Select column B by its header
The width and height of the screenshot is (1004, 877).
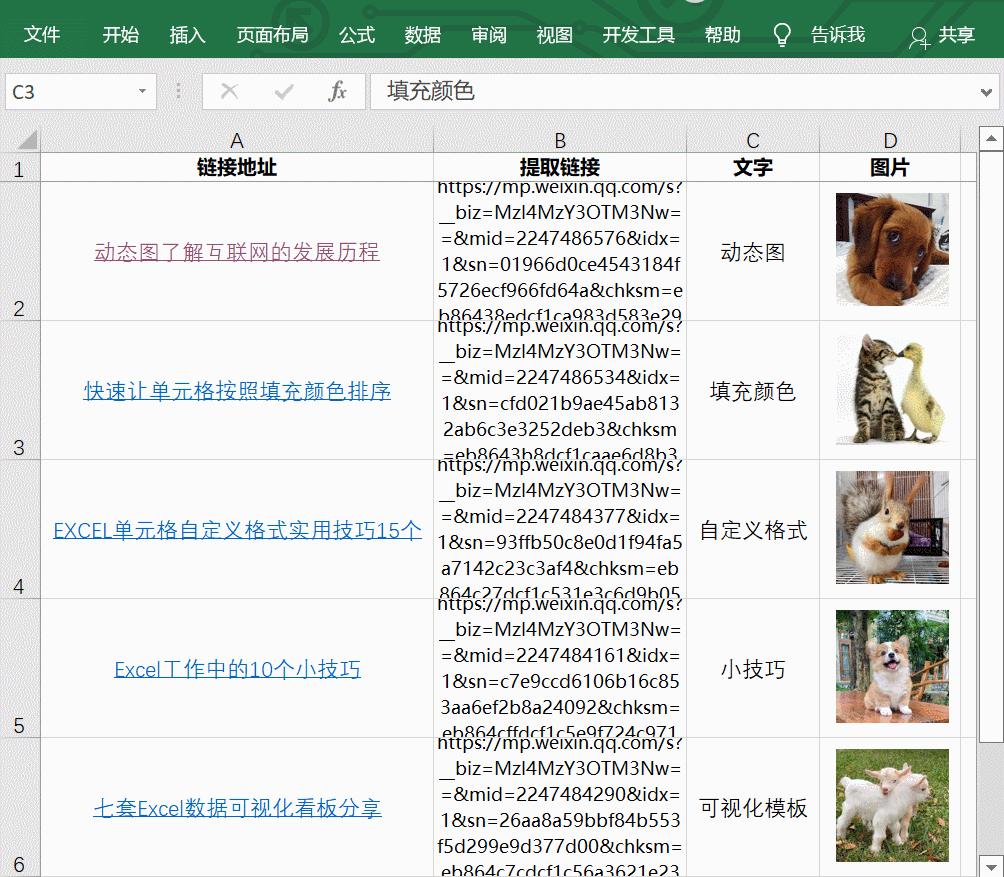click(x=559, y=140)
